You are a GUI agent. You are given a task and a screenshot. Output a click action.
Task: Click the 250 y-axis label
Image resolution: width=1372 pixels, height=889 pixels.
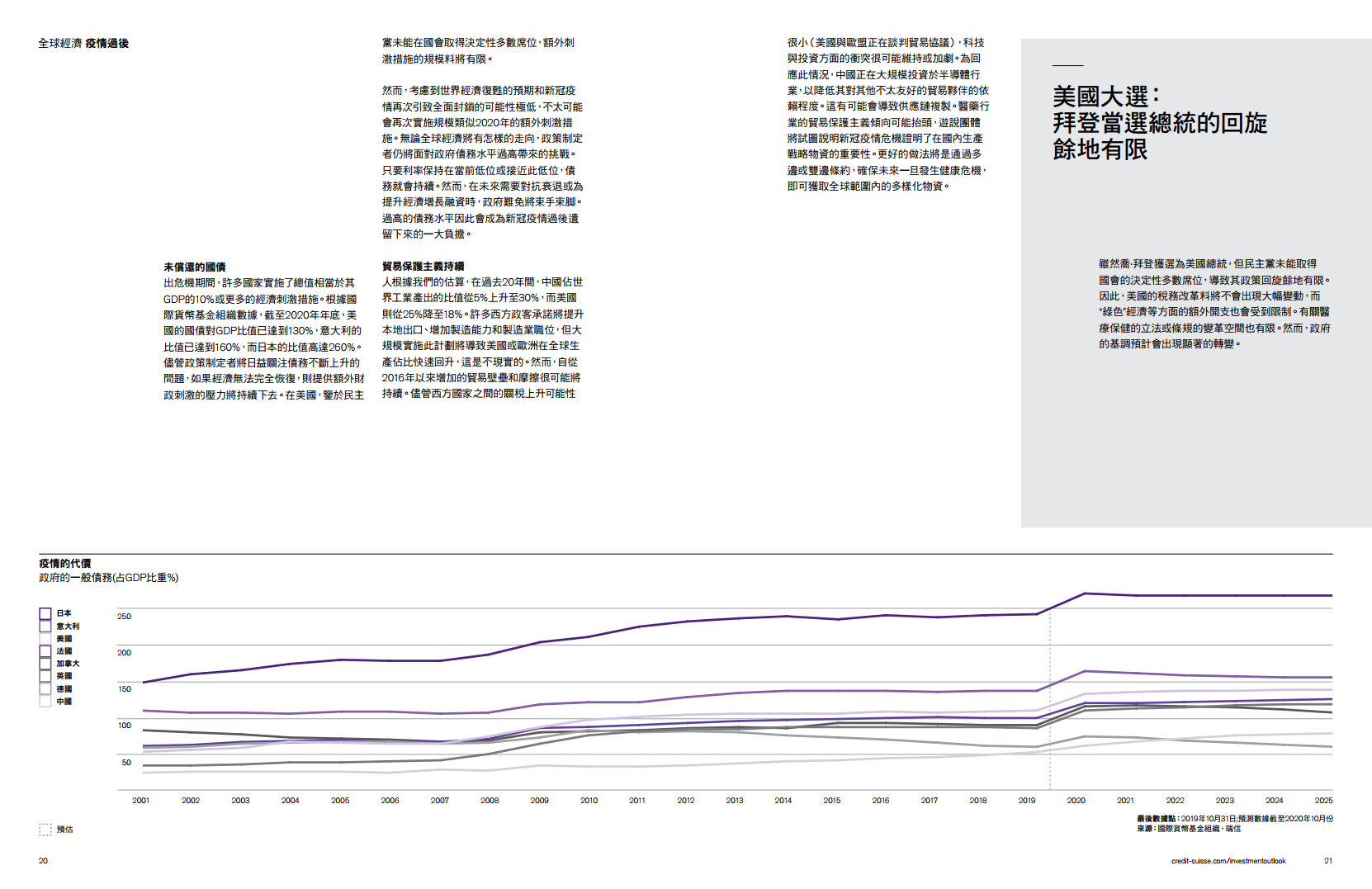coord(124,617)
